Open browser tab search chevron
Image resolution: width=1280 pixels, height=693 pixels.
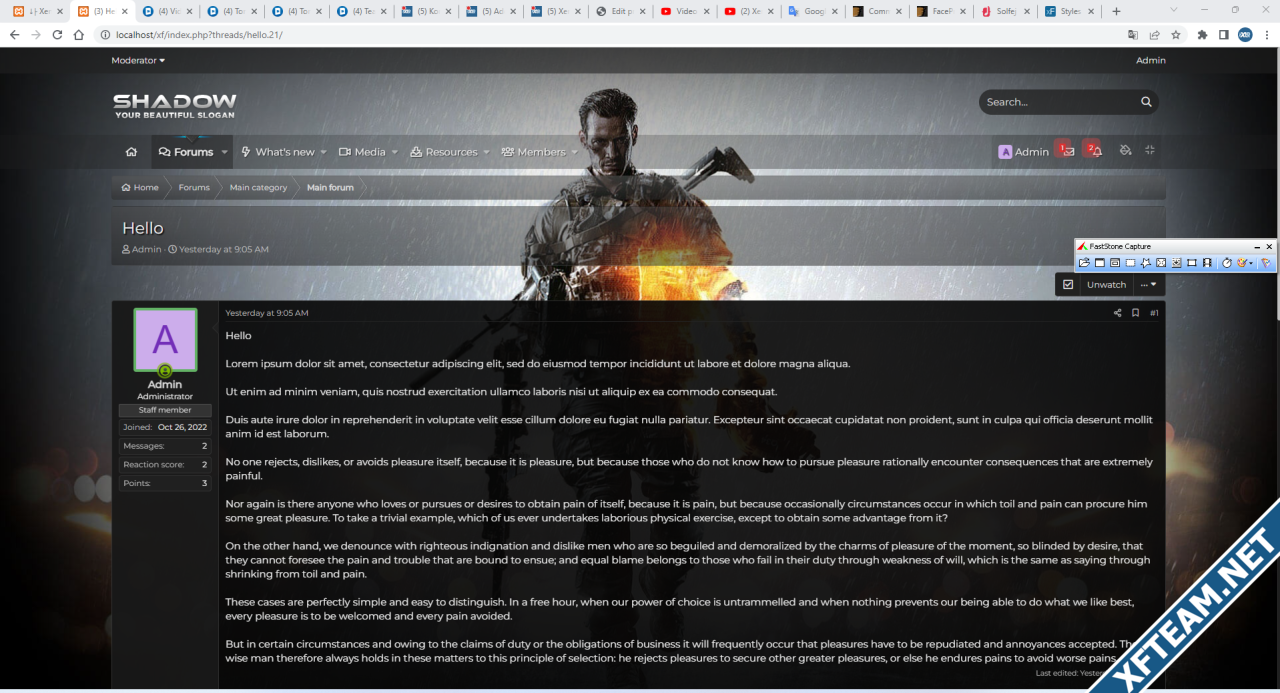click(1173, 11)
